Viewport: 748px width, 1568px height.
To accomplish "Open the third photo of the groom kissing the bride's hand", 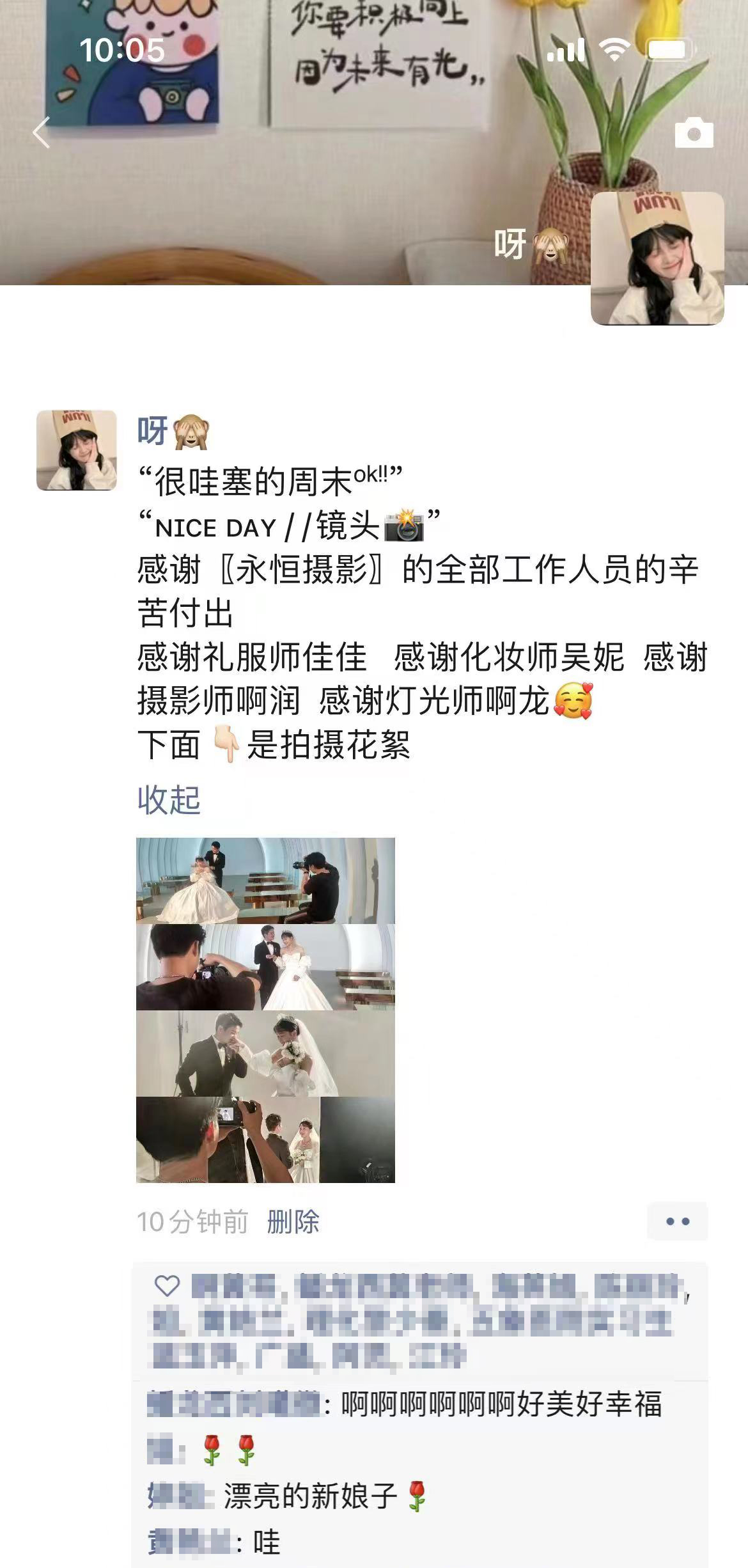I will tap(265, 1053).
